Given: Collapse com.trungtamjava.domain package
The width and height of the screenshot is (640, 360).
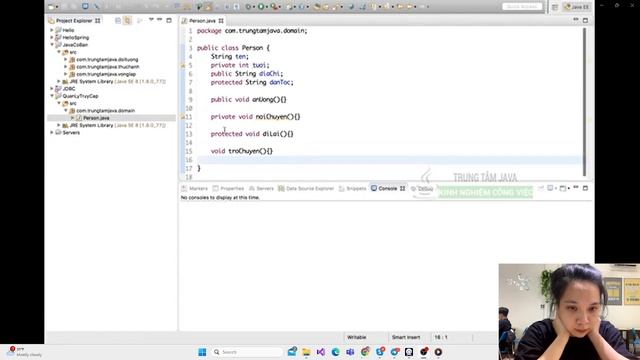Looking at the screenshot, I should 66,111.
